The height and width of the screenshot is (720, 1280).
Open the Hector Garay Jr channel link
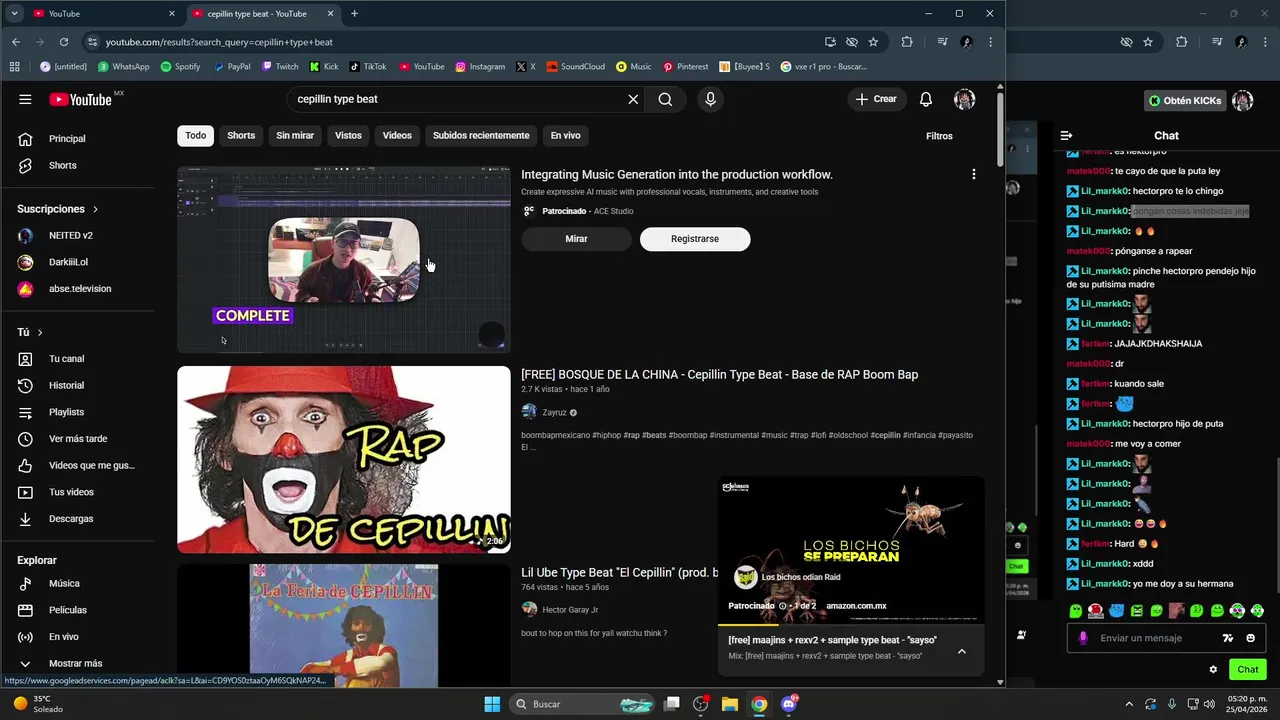coord(570,609)
